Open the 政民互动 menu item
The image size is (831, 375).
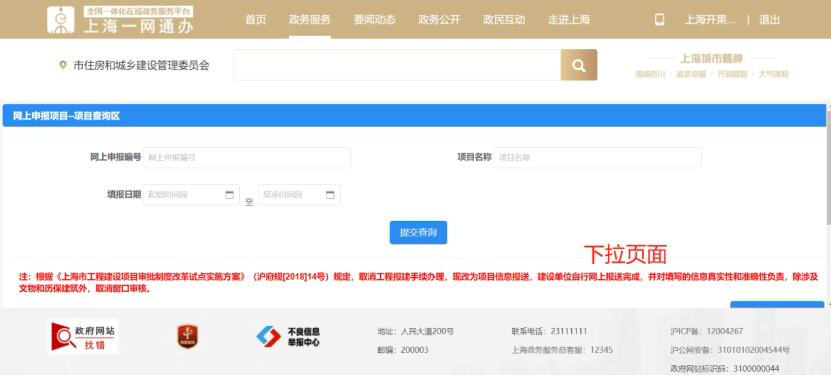[x=504, y=20]
